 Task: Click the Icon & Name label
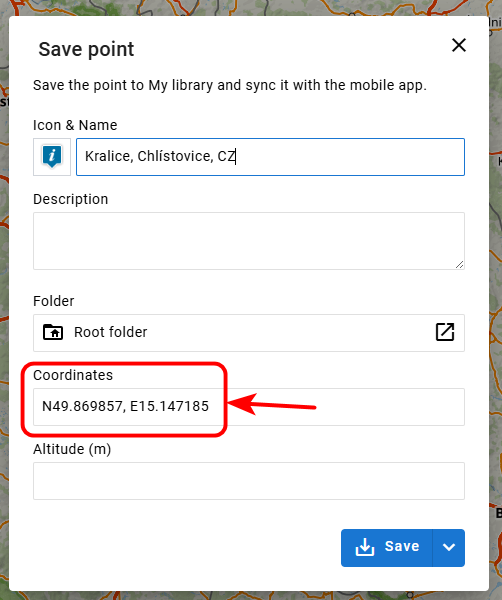75,125
